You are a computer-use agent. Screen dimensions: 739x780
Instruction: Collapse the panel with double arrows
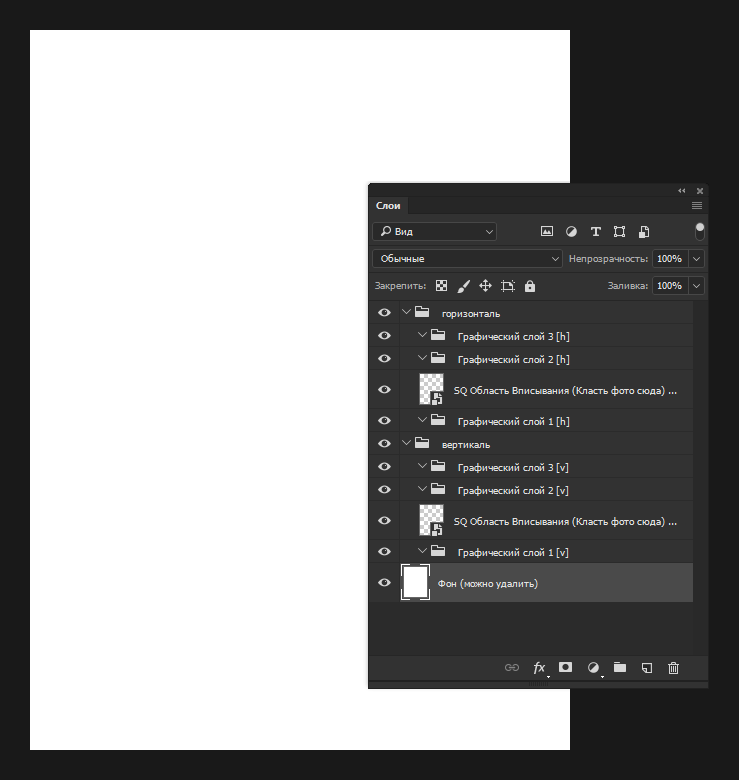[682, 191]
